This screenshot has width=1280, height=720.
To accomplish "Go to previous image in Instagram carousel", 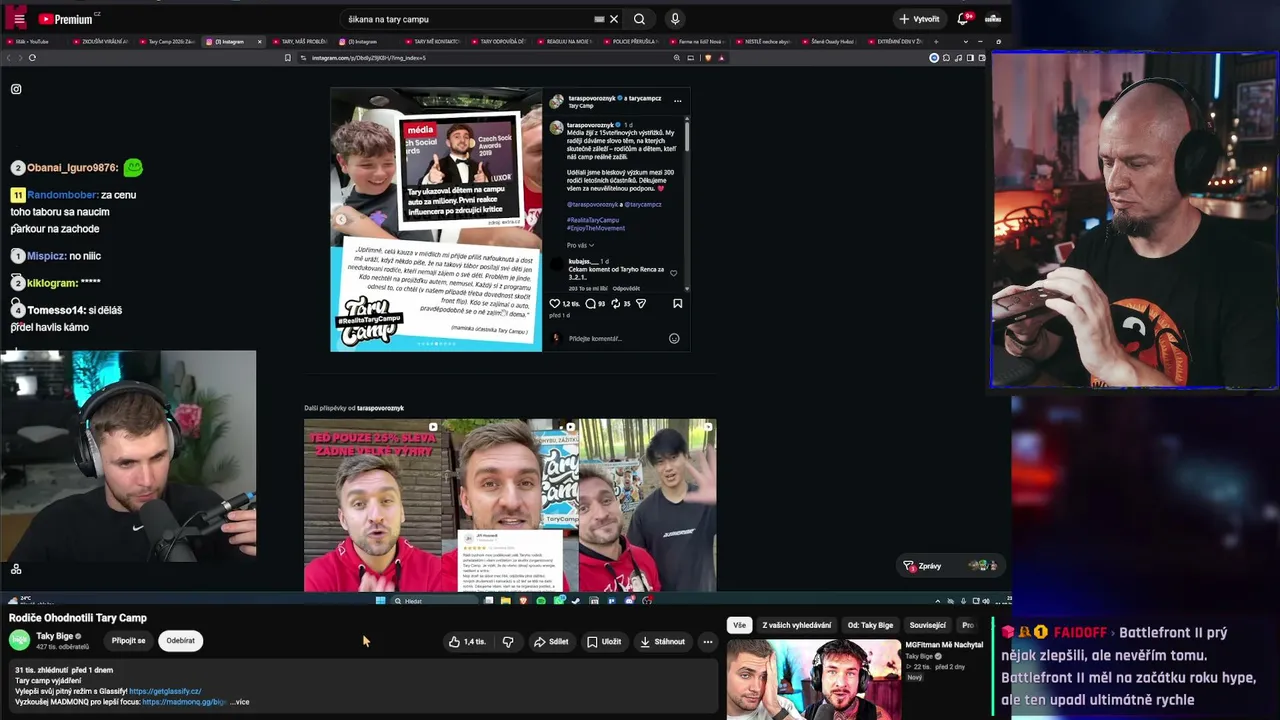I will point(340,220).
